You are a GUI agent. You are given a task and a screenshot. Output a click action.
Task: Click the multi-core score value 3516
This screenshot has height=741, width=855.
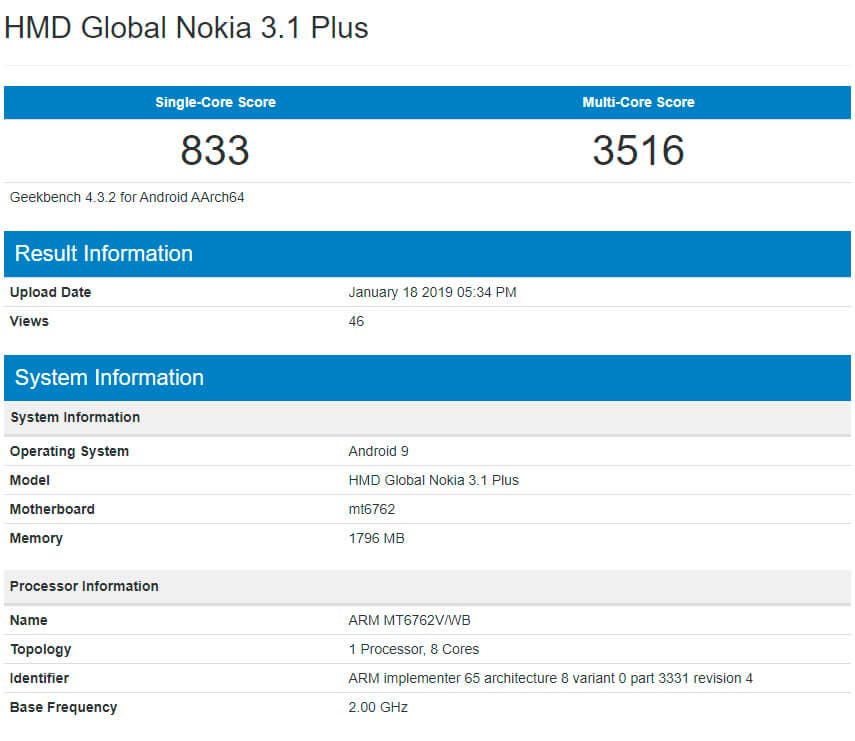pos(640,151)
